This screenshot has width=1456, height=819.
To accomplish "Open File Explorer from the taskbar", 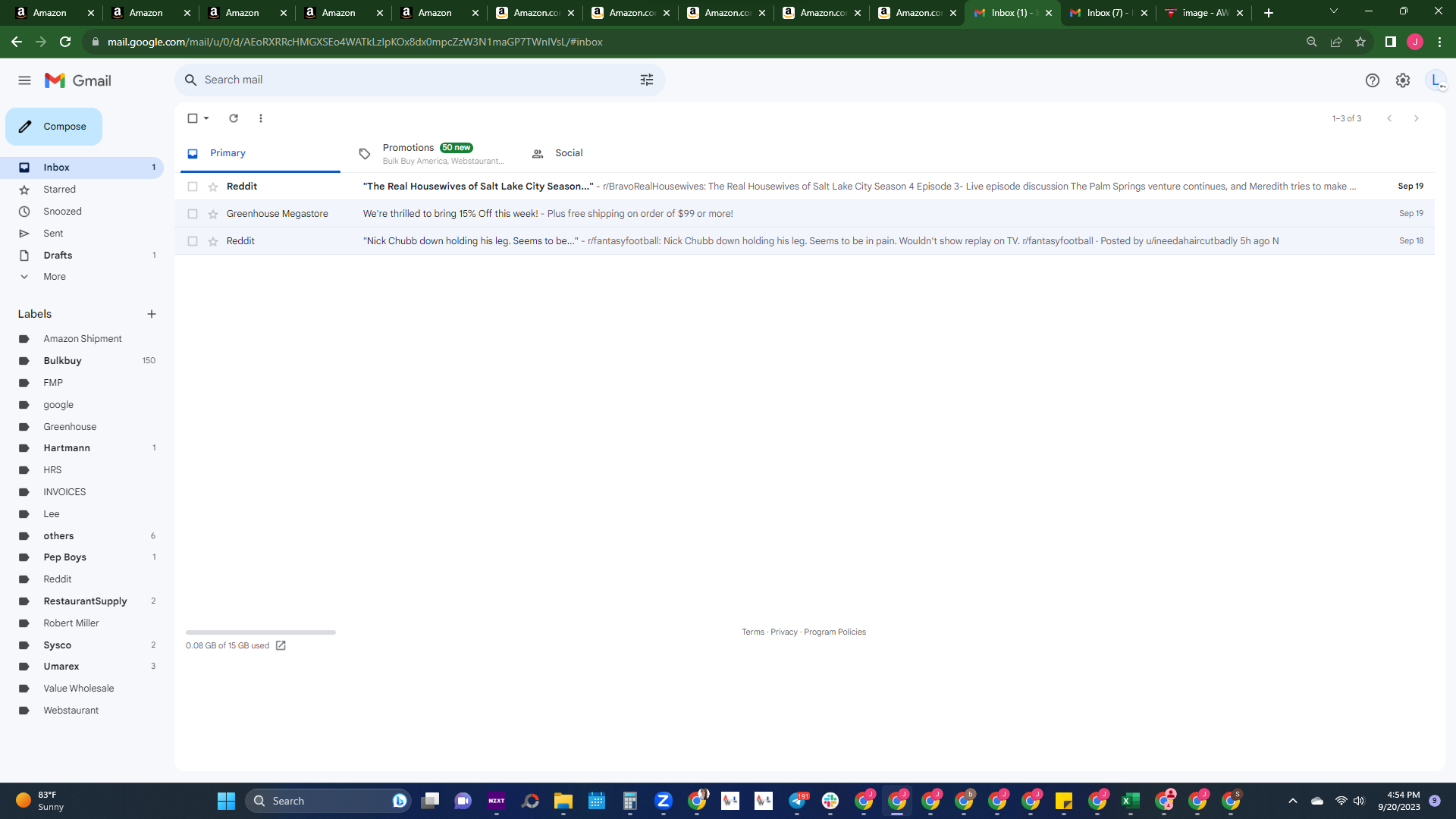I will pyautogui.click(x=563, y=801).
